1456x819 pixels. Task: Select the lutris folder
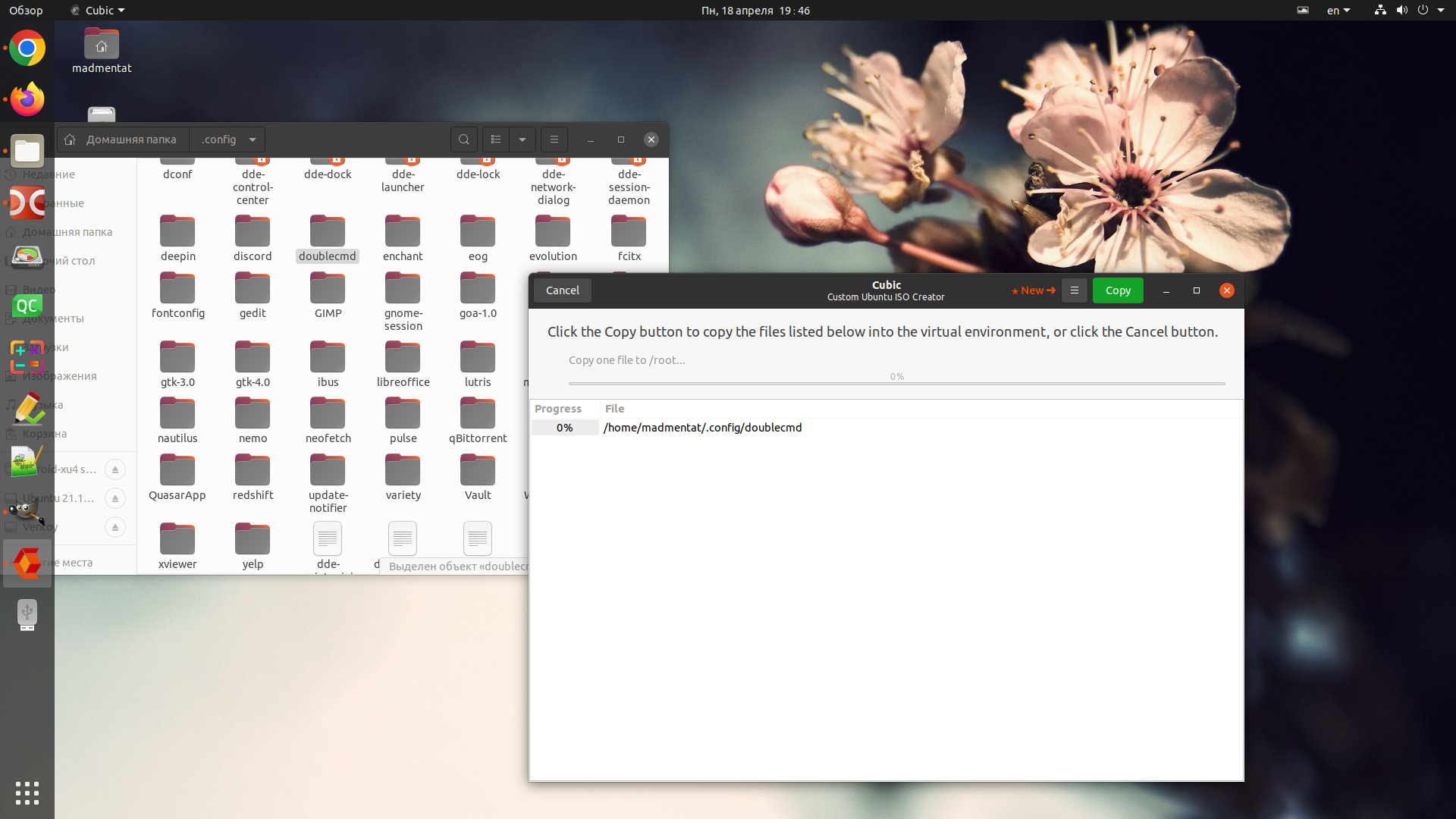click(x=478, y=365)
